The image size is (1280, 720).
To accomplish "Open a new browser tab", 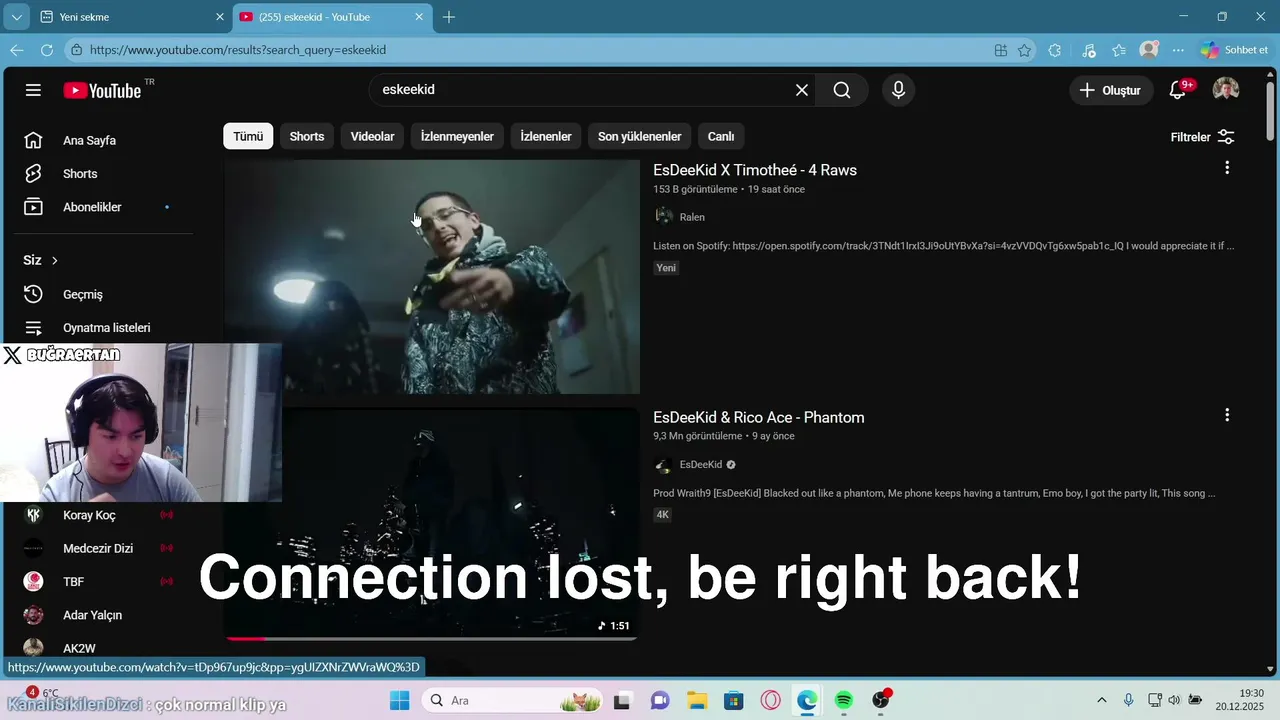I will pyautogui.click(x=449, y=17).
